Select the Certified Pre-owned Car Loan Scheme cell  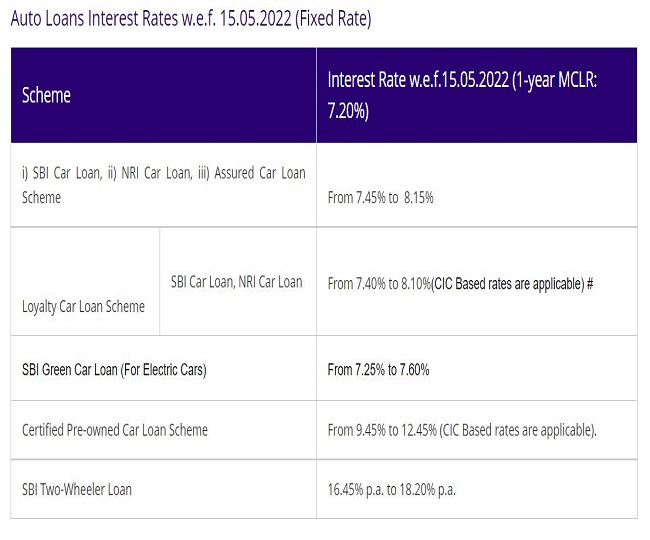[x=115, y=430]
